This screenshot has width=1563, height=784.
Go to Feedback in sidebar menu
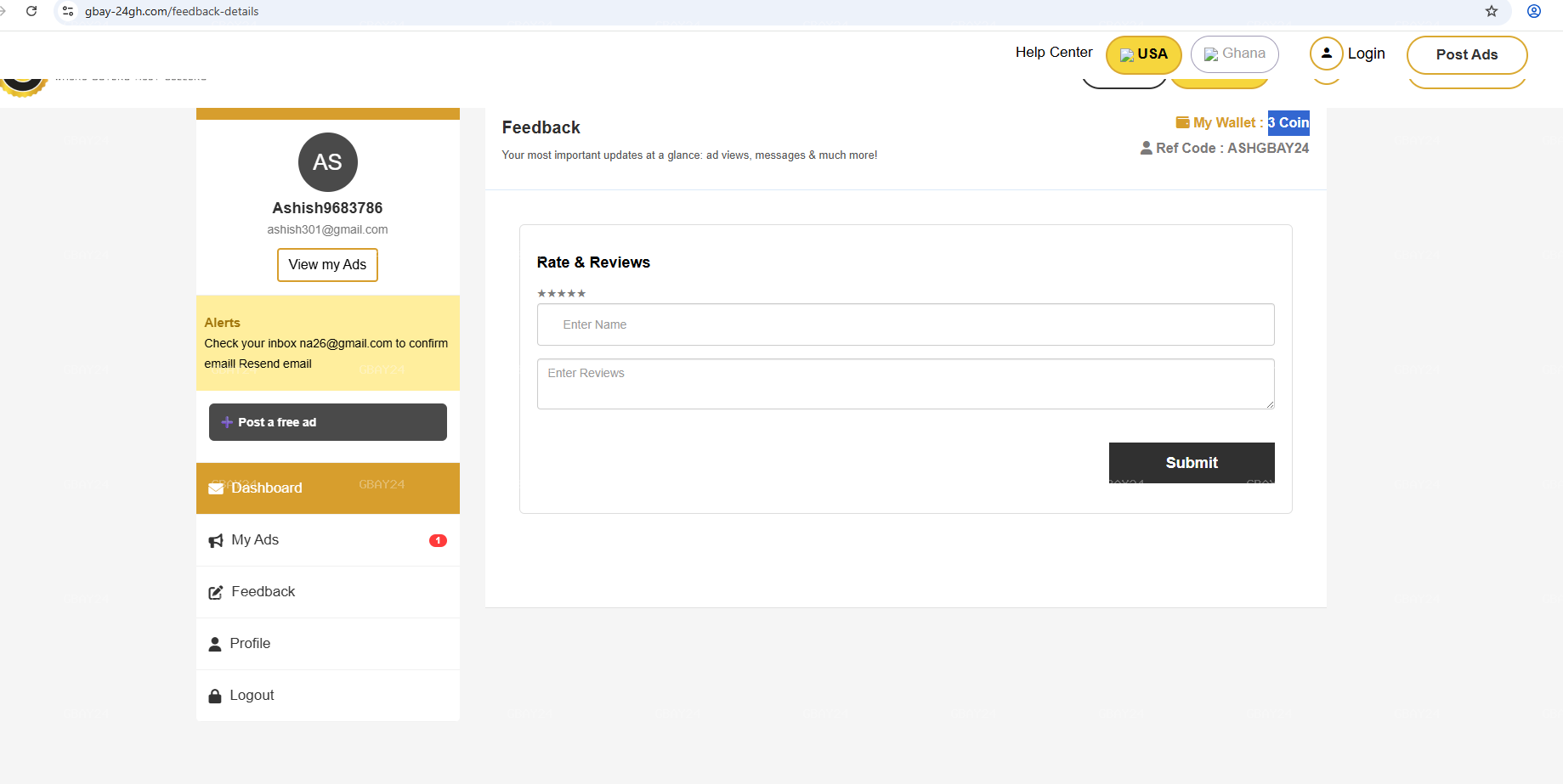263,592
